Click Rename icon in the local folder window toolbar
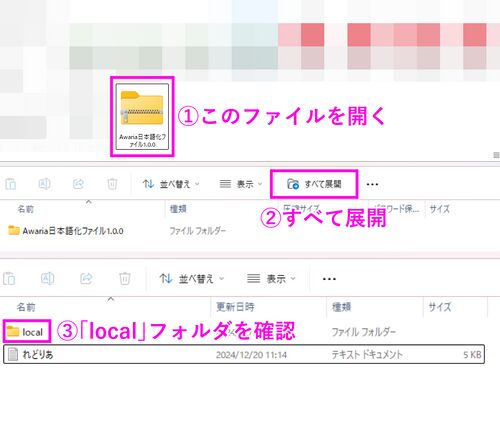500x448 pixels. coord(47,278)
